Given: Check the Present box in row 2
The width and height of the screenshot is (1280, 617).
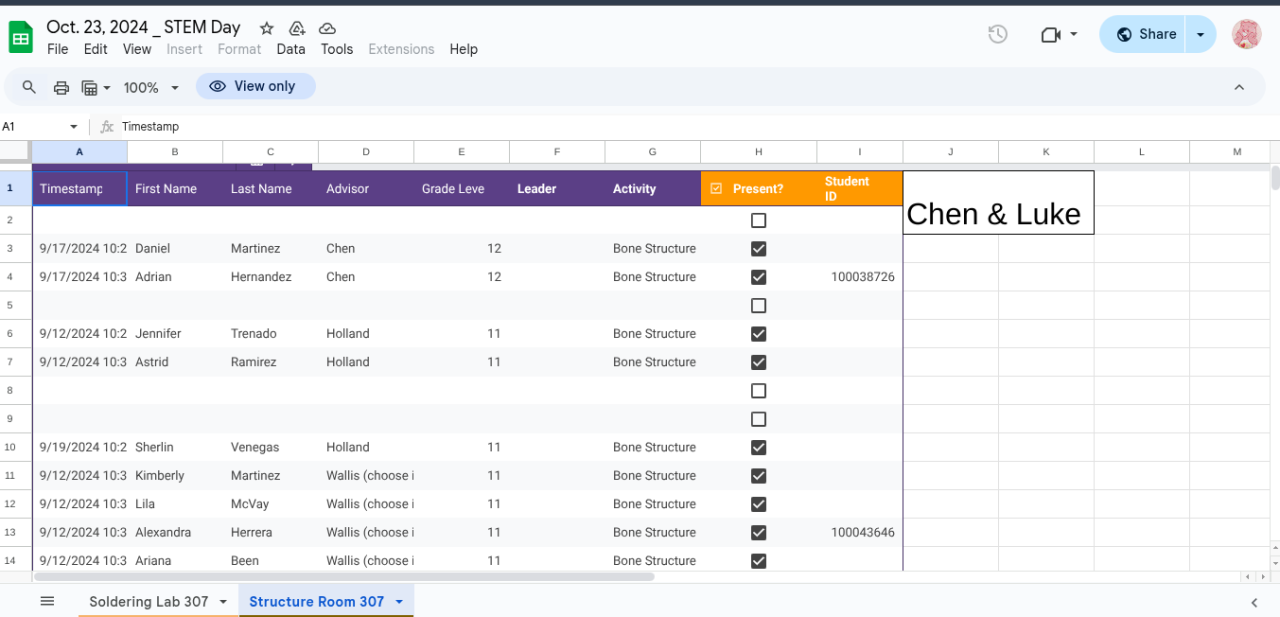Looking at the screenshot, I should point(758,220).
